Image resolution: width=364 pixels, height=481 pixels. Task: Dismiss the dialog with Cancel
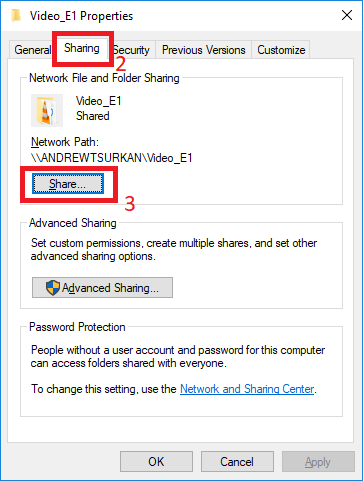(237, 462)
